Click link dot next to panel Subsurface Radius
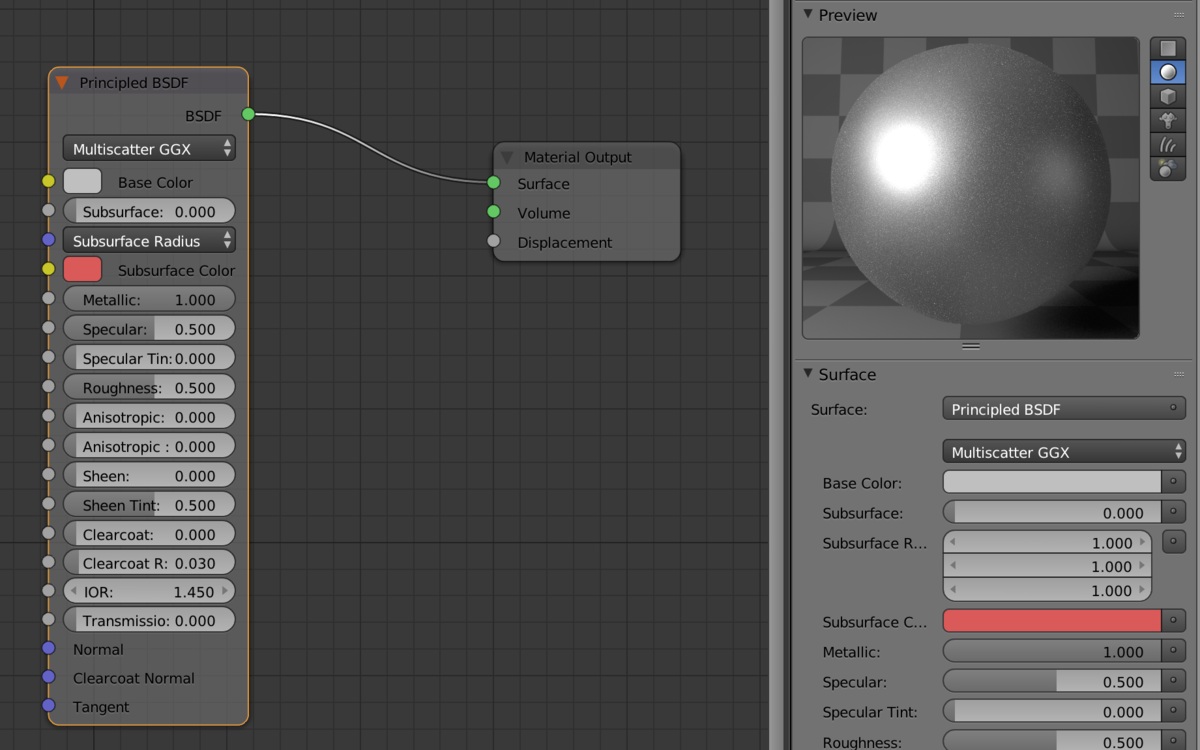Image resolution: width=1200 pixels, height=750 pixels. pos(1174,542)
